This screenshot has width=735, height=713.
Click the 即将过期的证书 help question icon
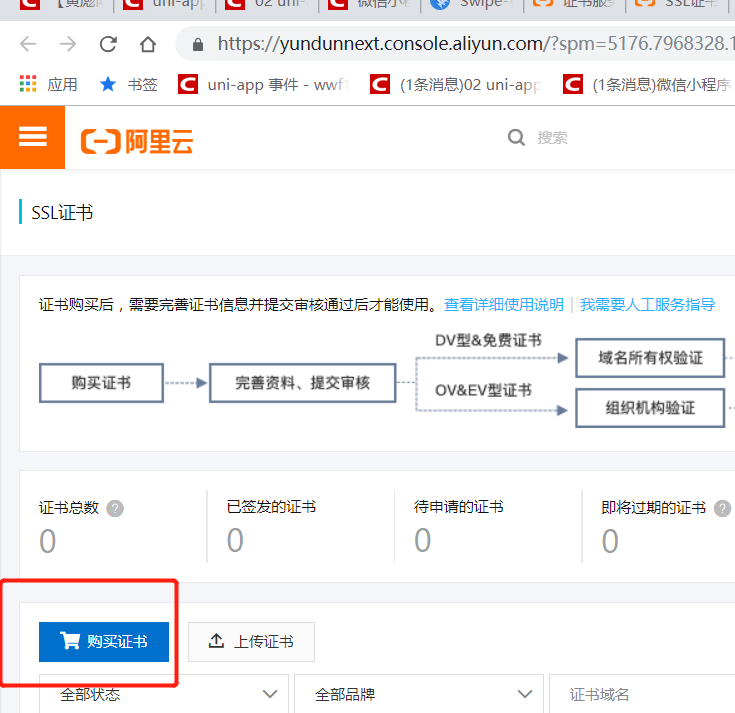tap(722, 508)
